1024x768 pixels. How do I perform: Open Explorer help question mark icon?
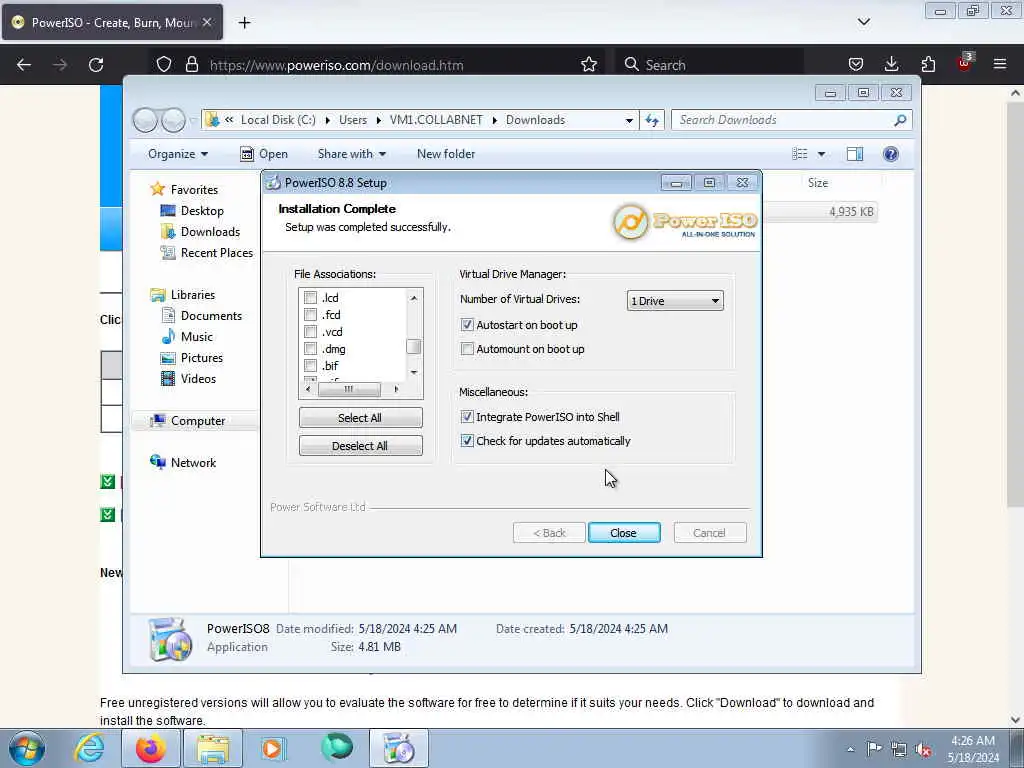click(890, 154)
